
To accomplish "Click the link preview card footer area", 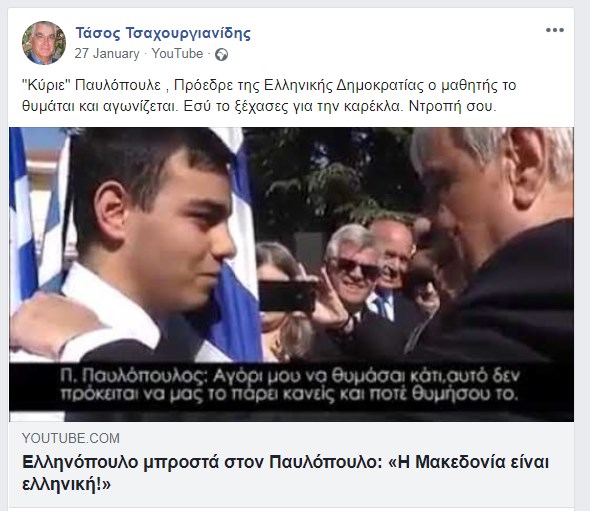I will 292,465.
